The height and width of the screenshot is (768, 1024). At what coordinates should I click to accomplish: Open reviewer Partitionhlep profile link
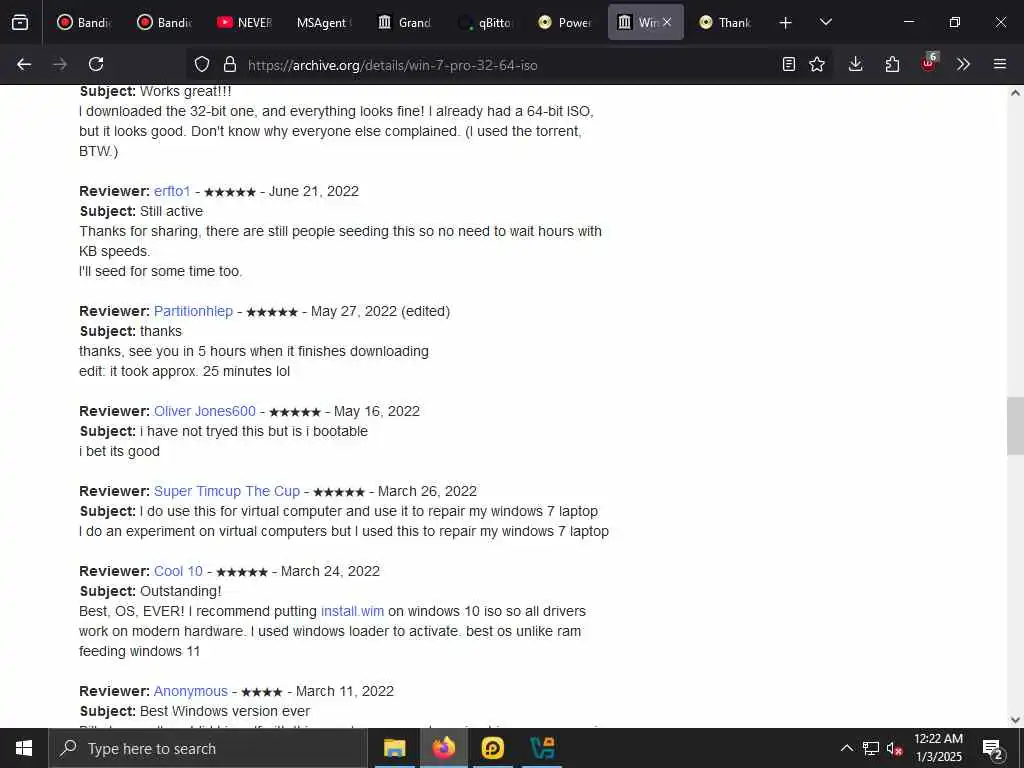click(193, 312)
